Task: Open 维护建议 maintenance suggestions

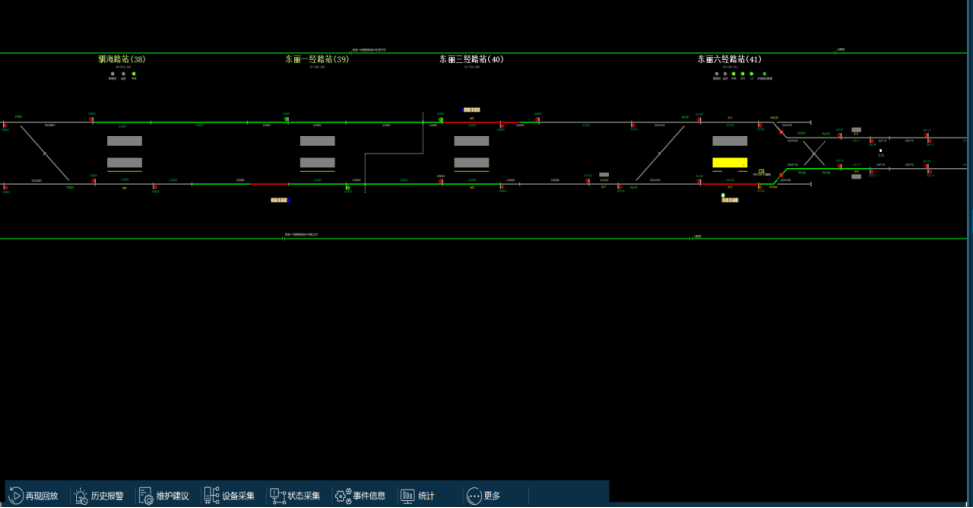Action: click(164, 496)
